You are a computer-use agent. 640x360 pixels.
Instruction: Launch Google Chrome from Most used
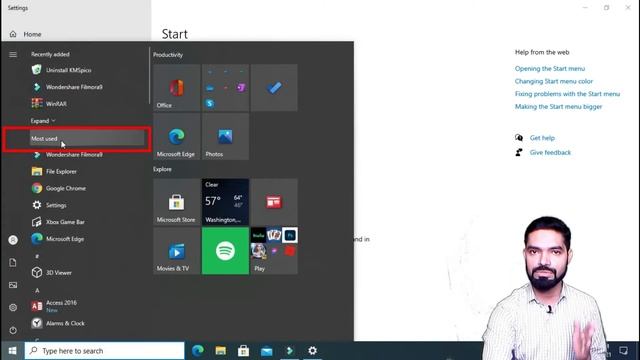point(87,188)
